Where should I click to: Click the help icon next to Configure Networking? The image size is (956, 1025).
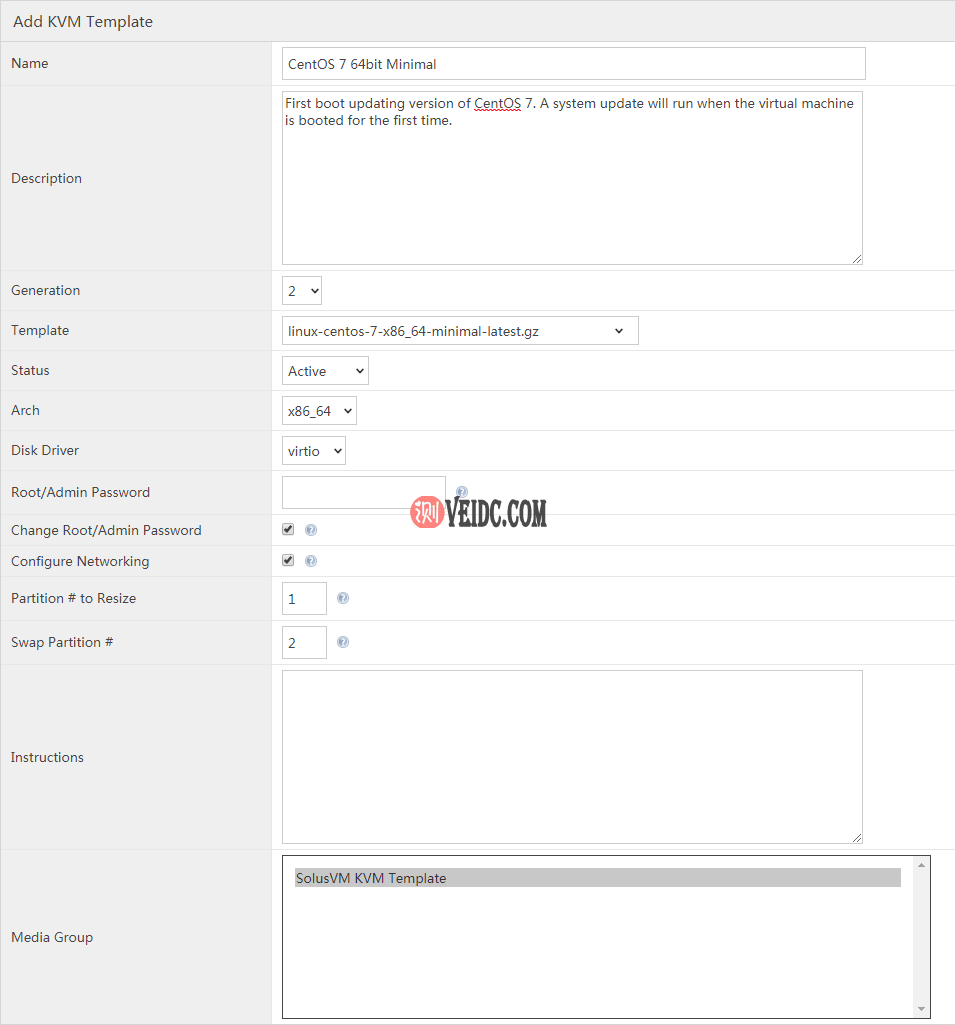pyautogui.click(x=311, y=560)
